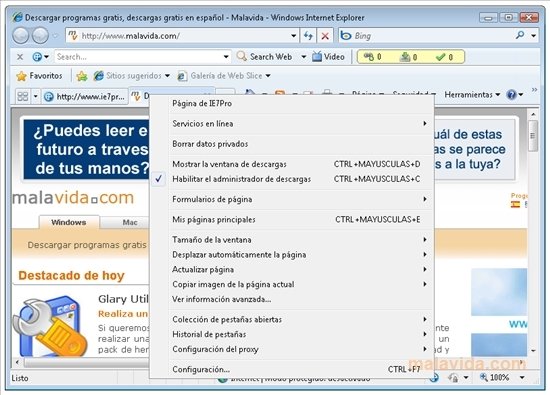This screenshot has width=550, height=395.
Task: Click the Quick Tabs grid icon
Action: point(23,96)
